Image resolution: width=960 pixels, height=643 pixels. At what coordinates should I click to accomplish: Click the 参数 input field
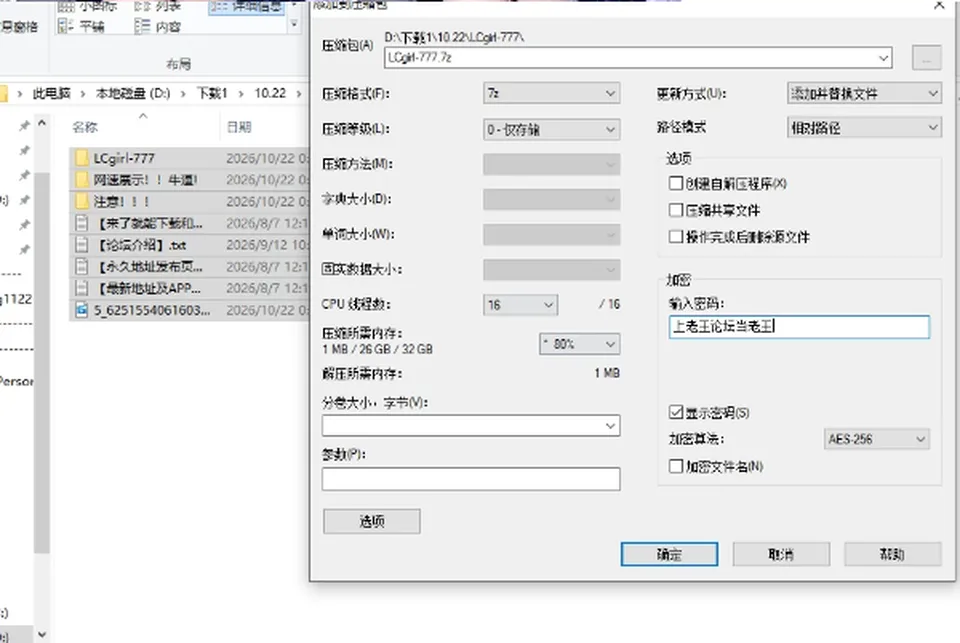coord(471,479)
